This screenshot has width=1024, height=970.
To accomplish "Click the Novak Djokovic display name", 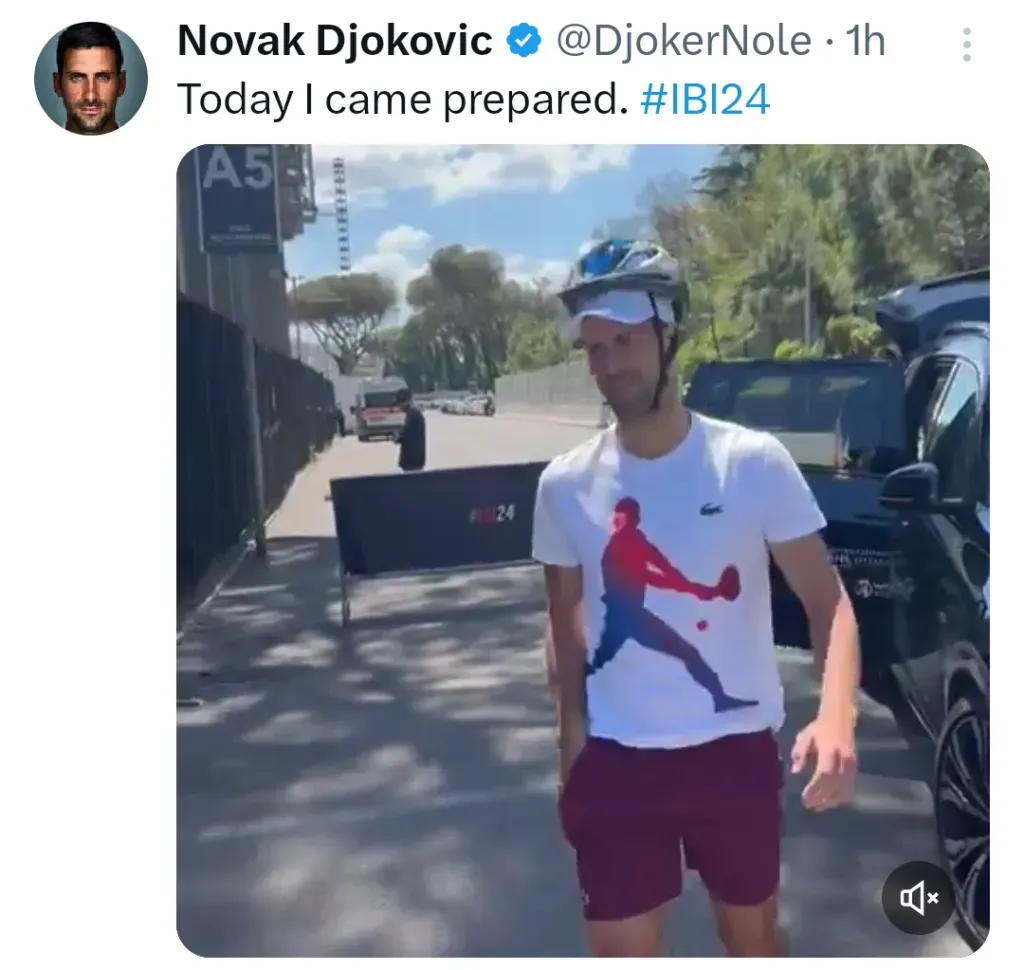I will 334,40.
